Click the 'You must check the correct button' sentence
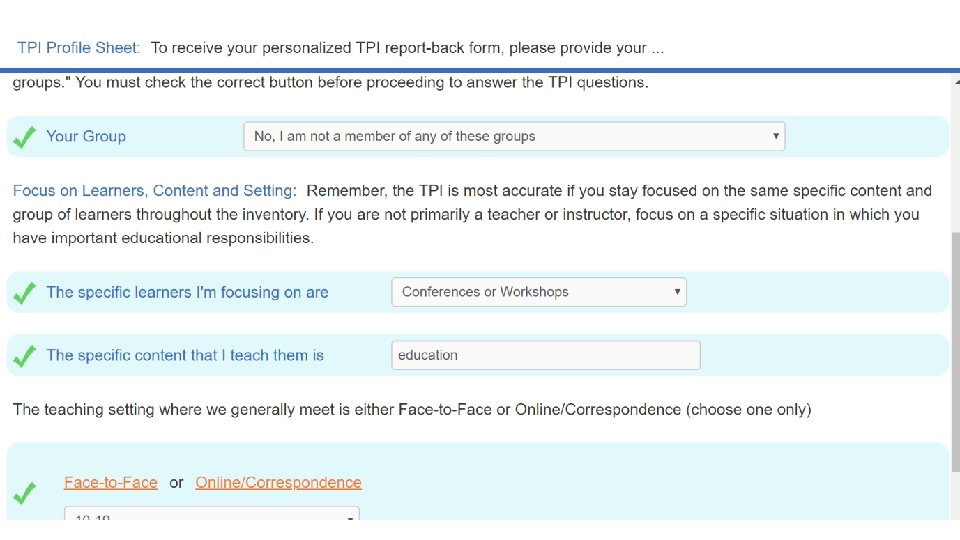960x540 pixels. pos(362,82)
